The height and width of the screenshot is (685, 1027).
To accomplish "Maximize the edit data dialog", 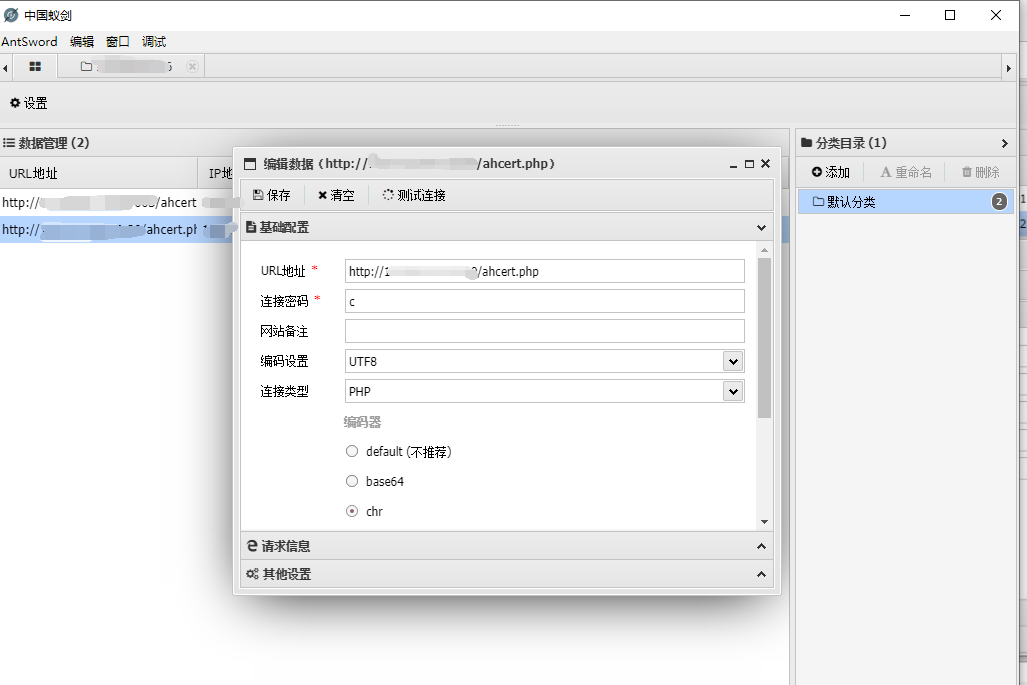I will click(x=749, y=163).
